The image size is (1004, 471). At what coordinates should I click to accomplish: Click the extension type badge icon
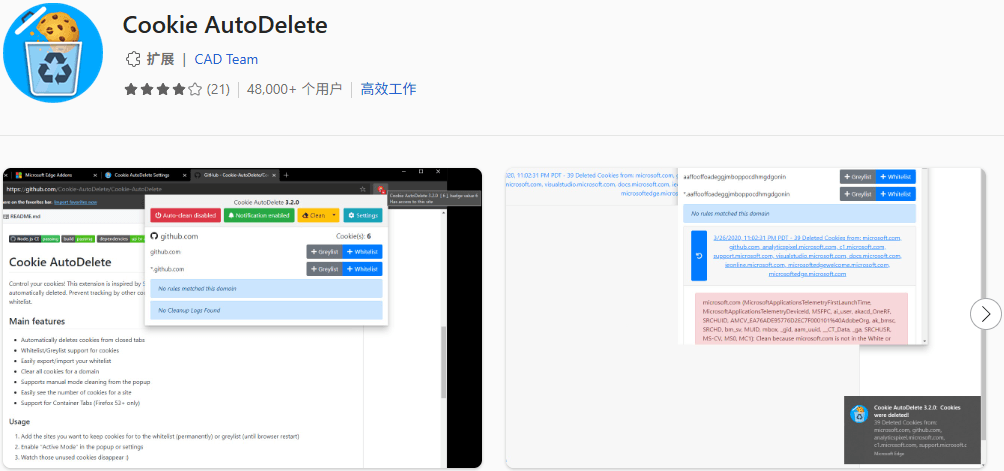click(133, 59)
